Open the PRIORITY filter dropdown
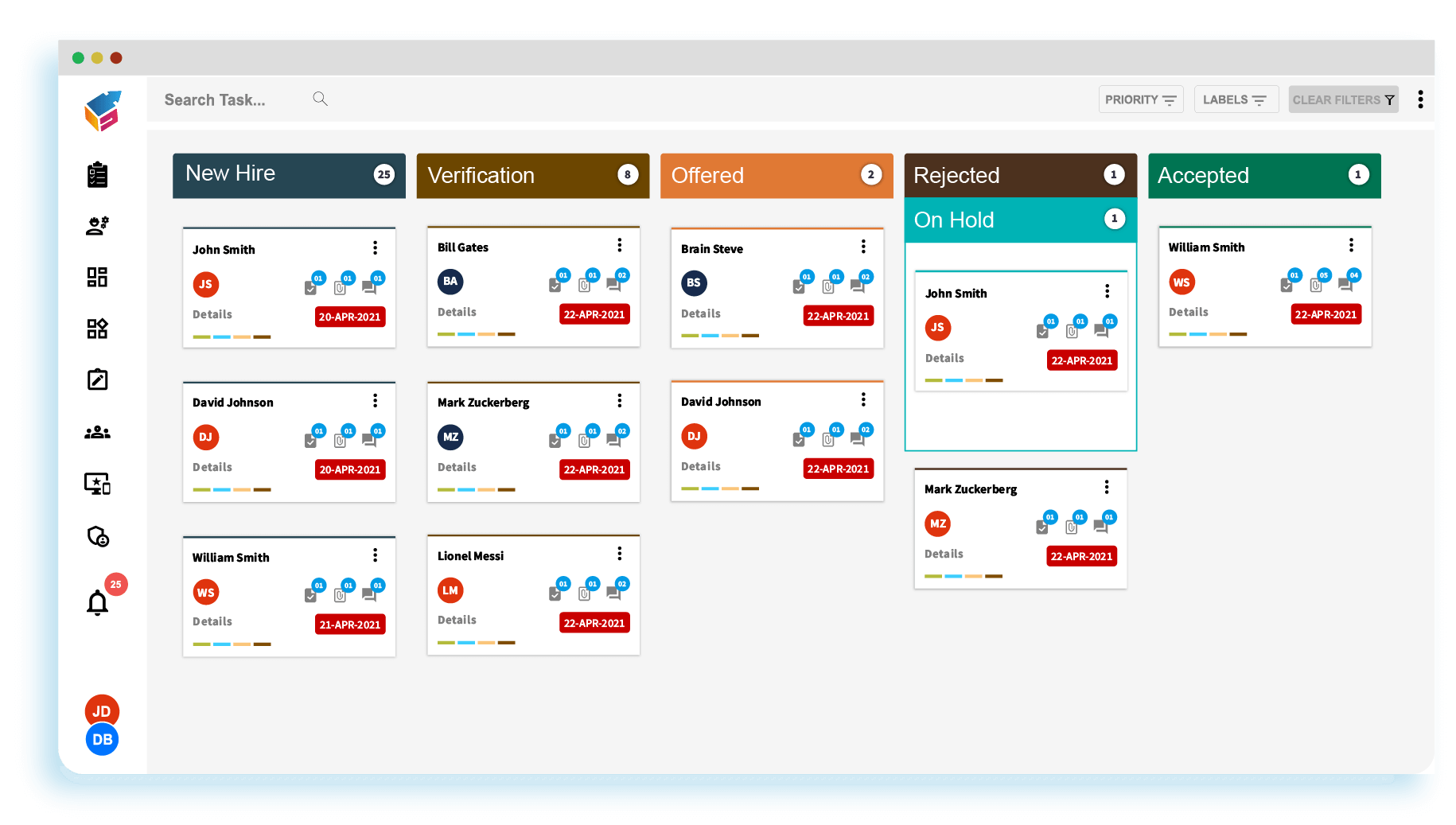Viewport: 1456px width, 825px height. (1140, 99)
